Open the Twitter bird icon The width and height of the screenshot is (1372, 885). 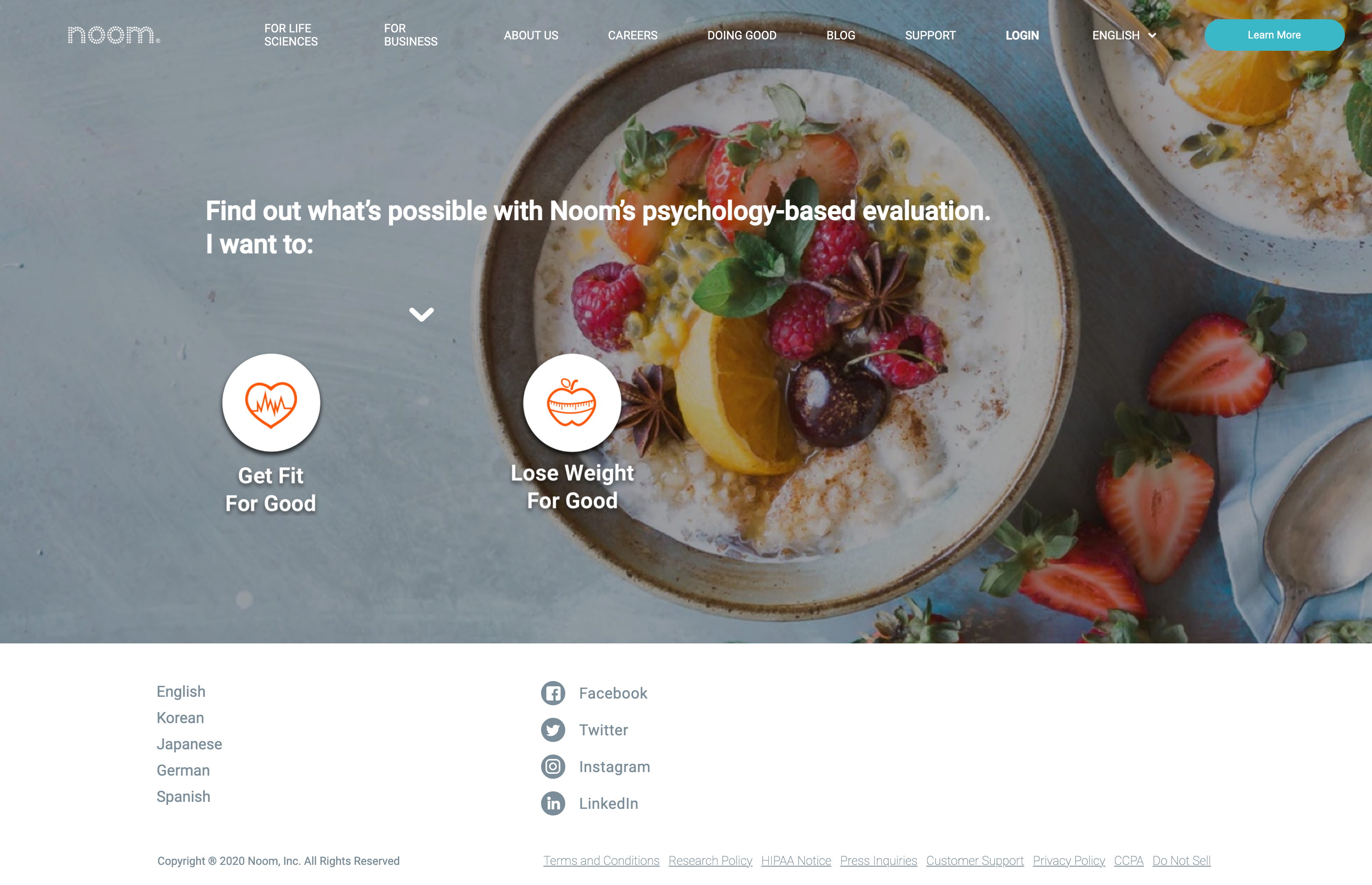point(553,730)
